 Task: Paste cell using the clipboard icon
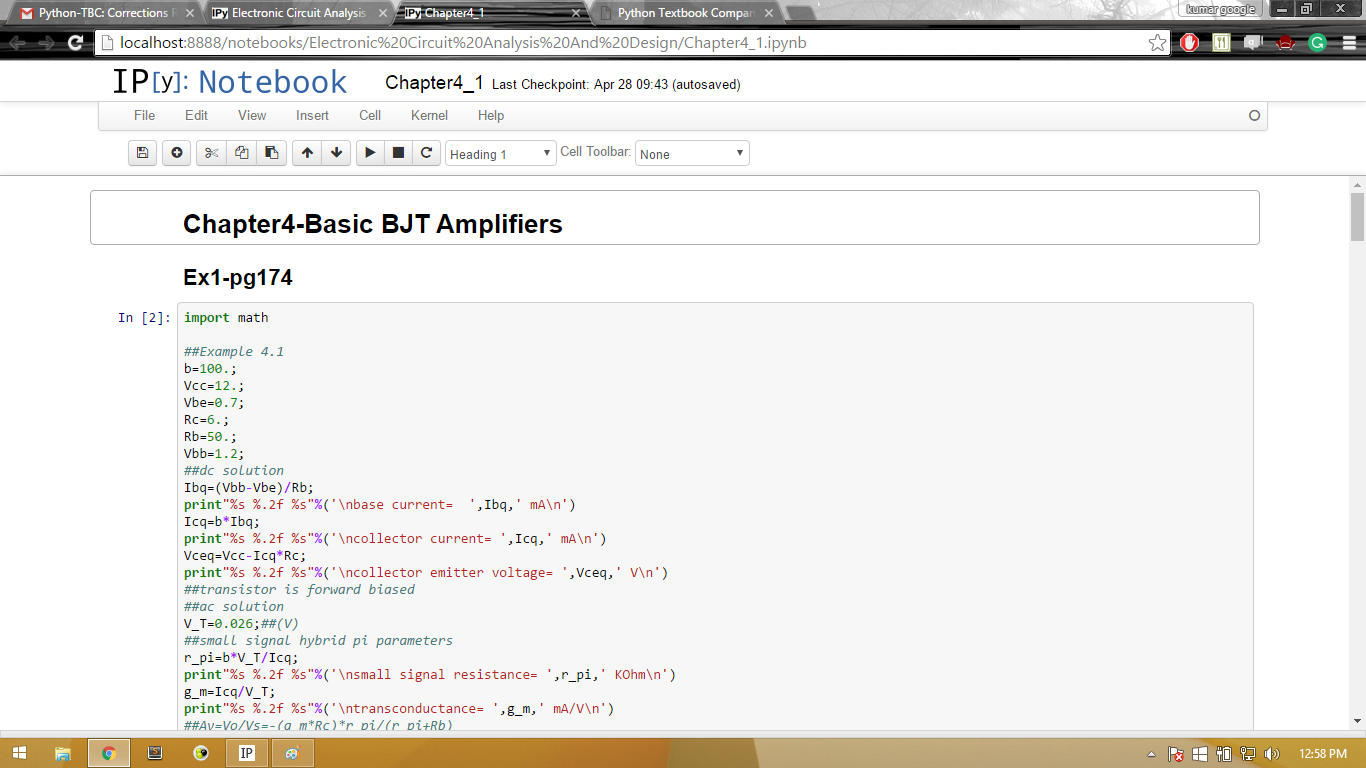(271, 153)
